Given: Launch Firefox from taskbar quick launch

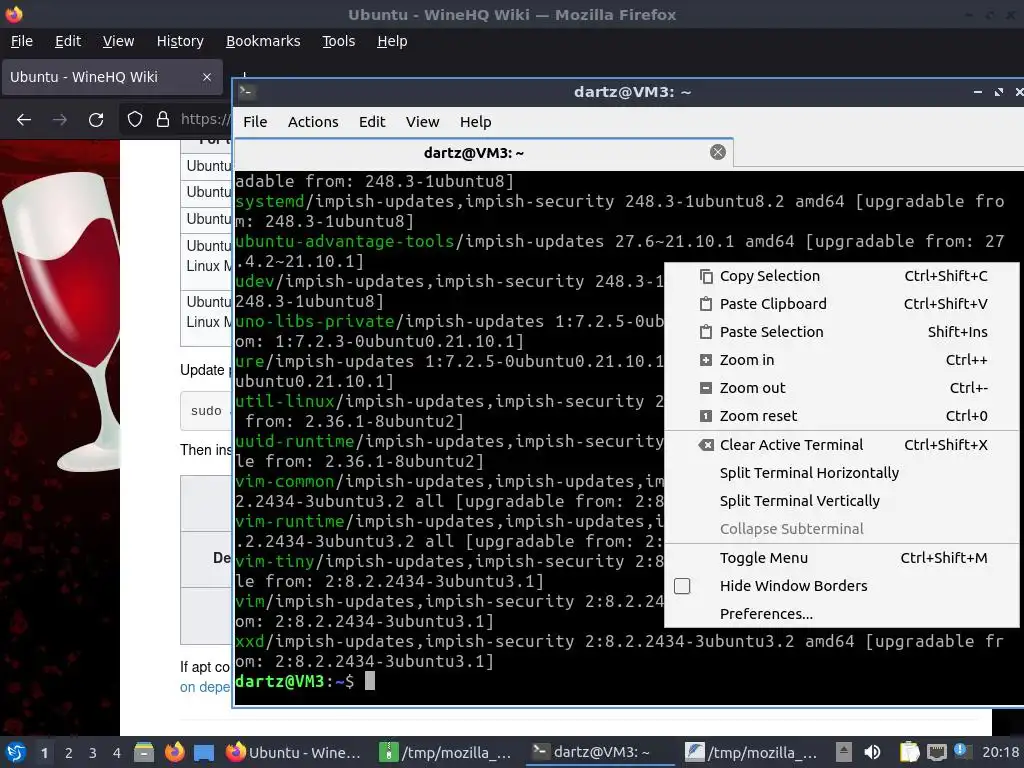Looking at the screenshot, I should click(174, 752).
